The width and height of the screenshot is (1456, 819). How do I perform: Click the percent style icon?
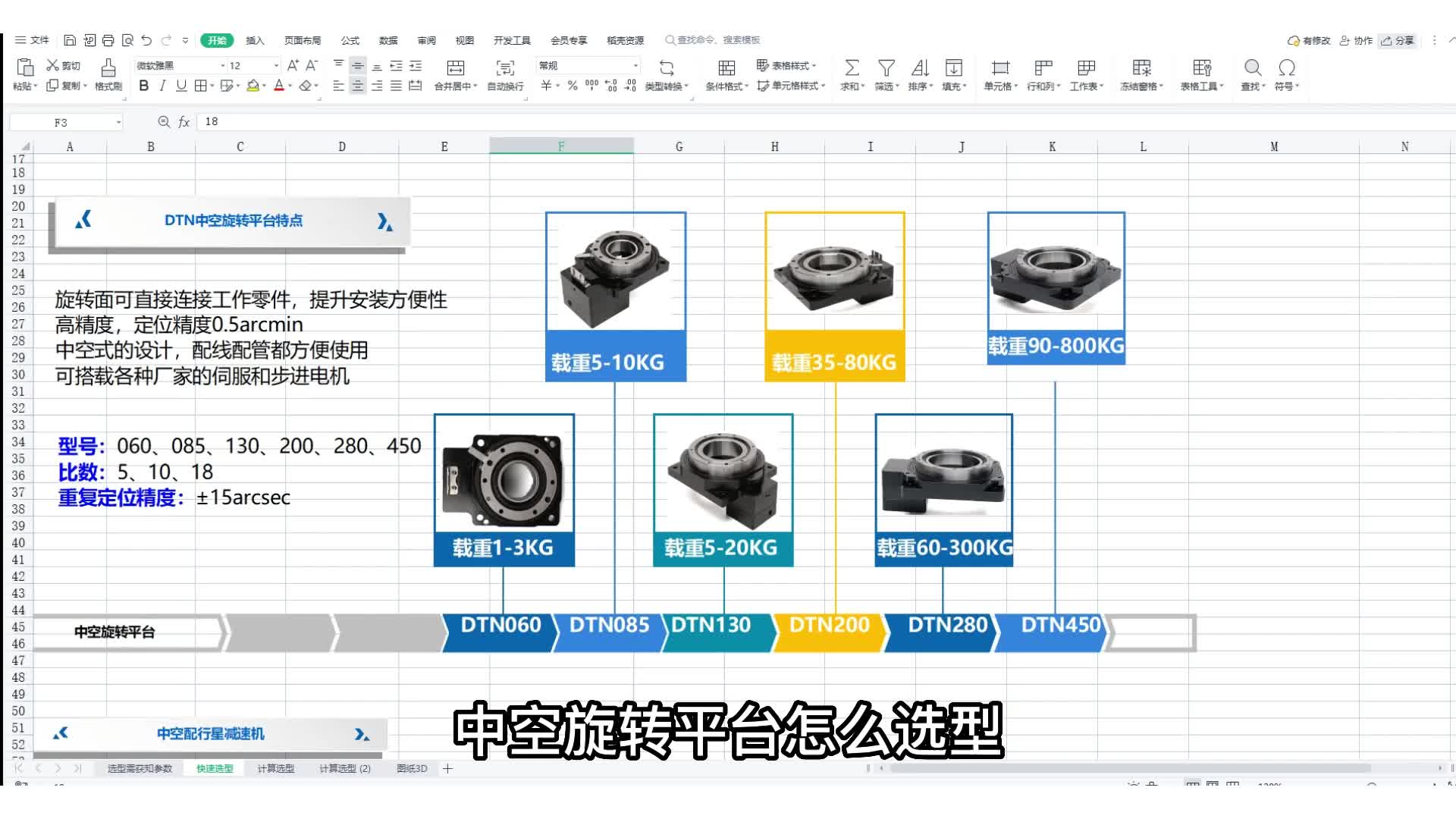pos(573,86)
